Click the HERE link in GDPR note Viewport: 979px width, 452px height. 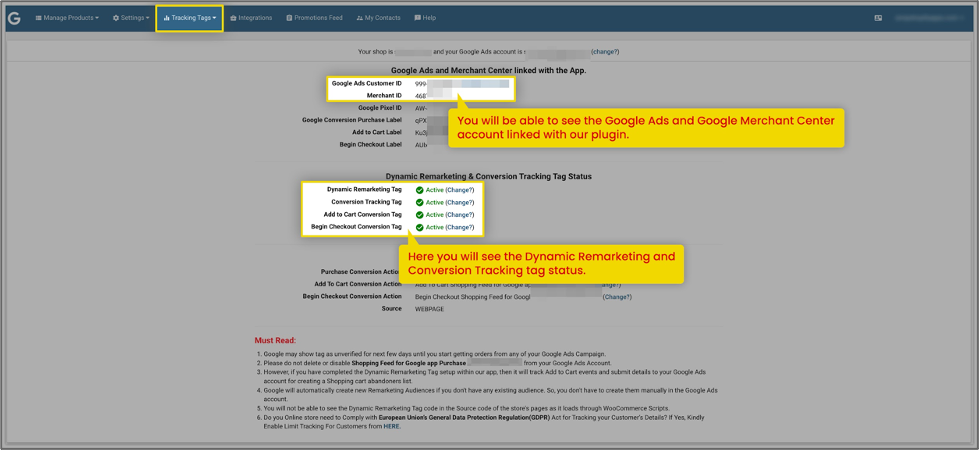pyautogui.click(x=391, y=426)
